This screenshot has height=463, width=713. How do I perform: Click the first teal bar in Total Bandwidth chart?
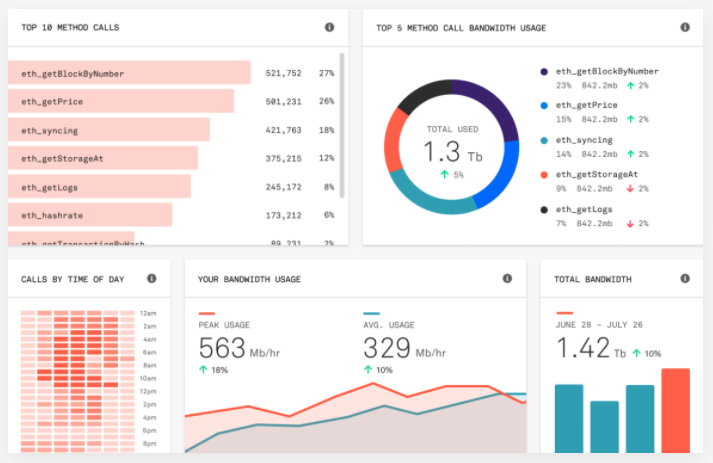(x=569, y=418)
